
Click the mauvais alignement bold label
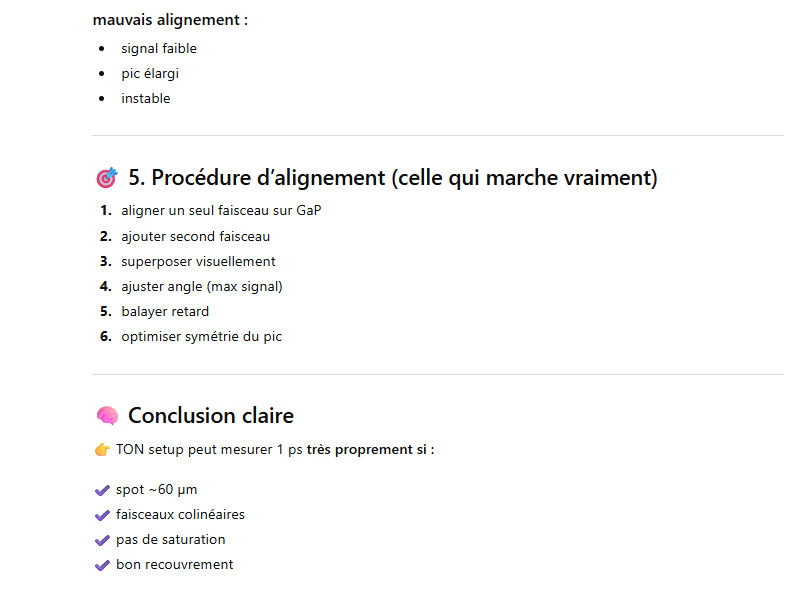[170, 20]
